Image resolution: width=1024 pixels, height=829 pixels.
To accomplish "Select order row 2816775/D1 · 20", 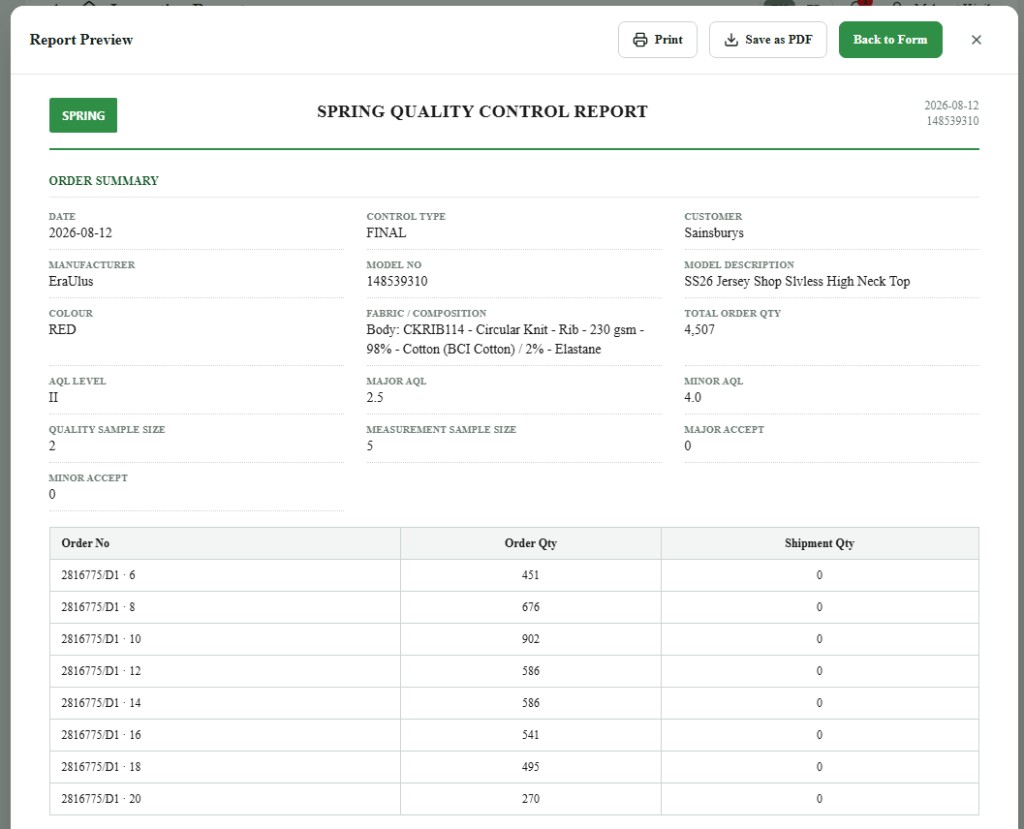I will tap(514, 799).
